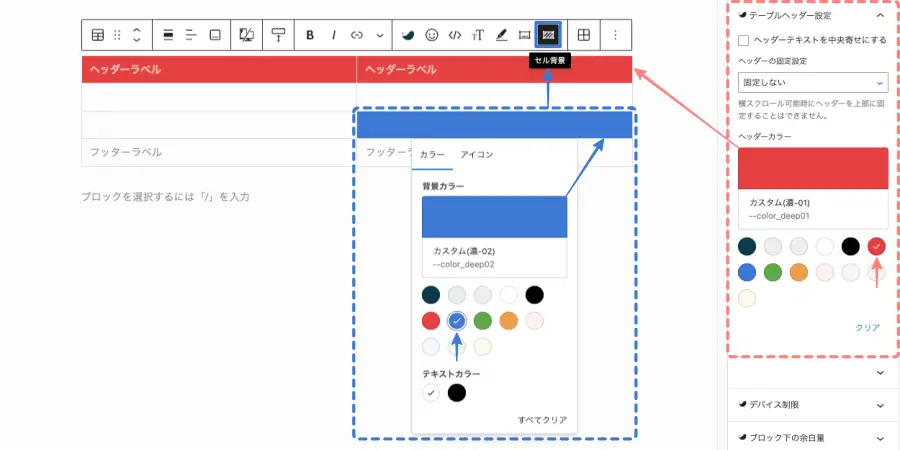Image resolution: width=900 pixels, height=450 pixels.
Task: Click the table block type icon
Action: [98, 35]
